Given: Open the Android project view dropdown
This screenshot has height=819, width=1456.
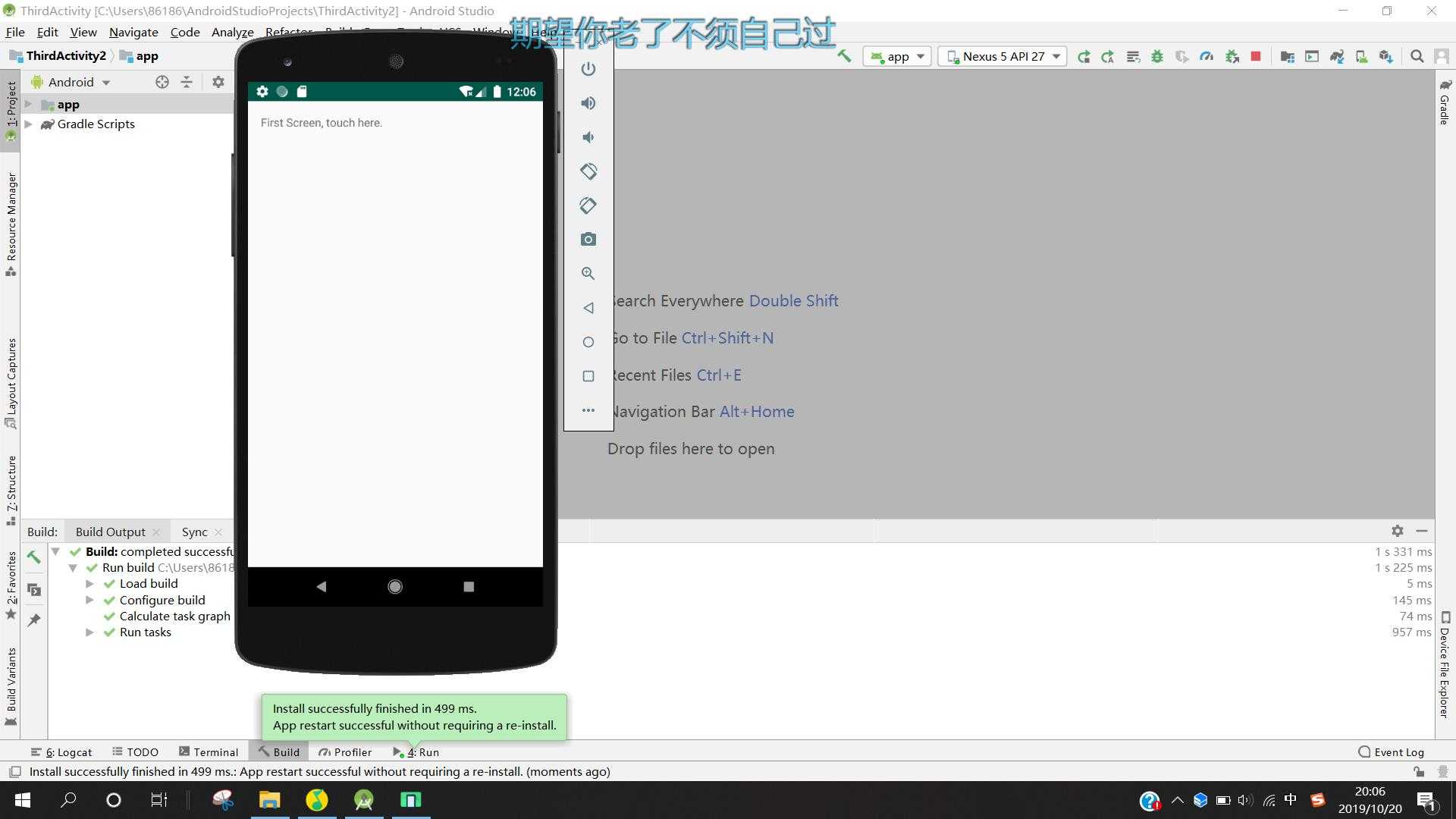Looking at the screenshot, I should pyautogui.click(x=71, y=82).
